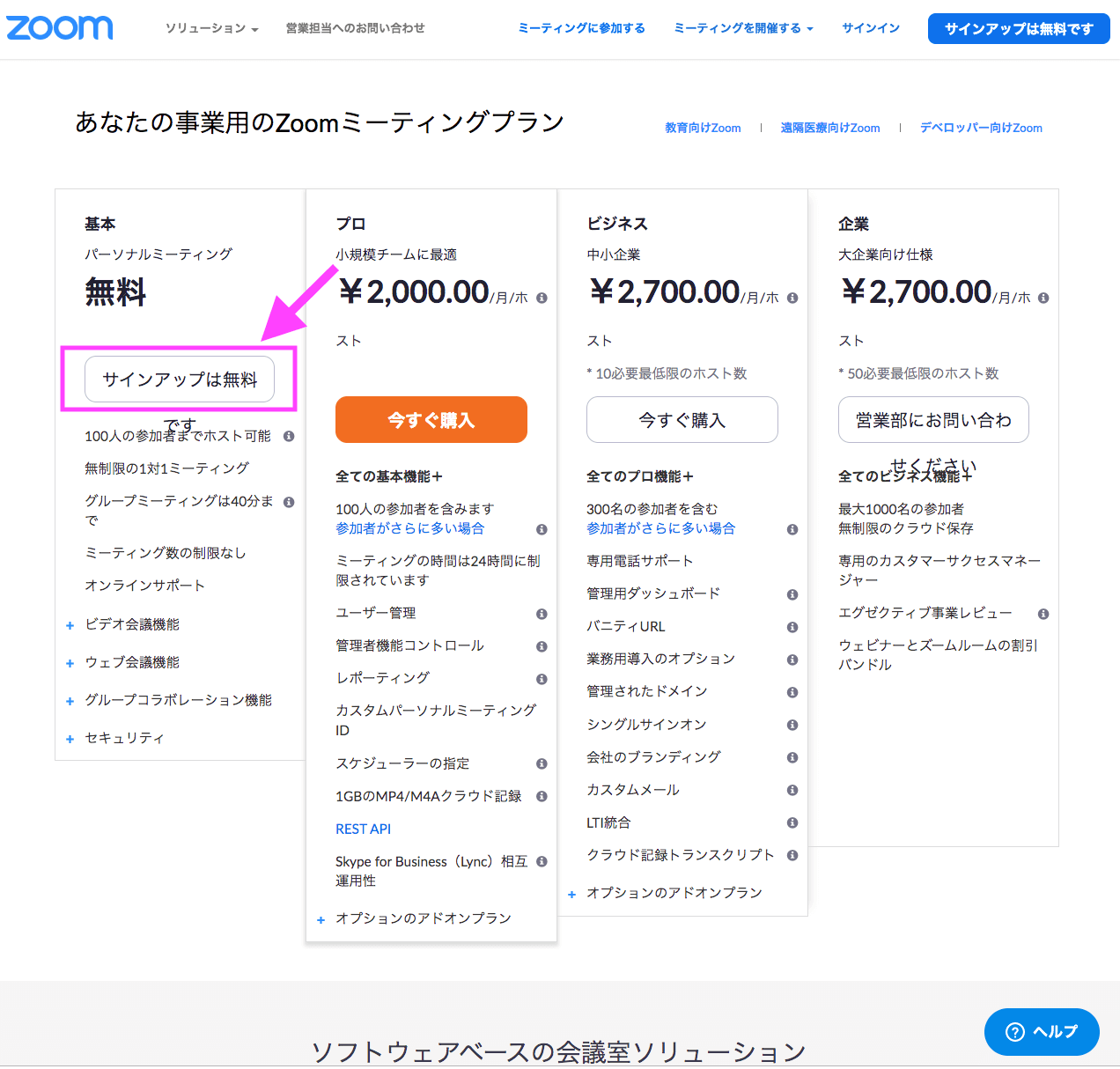Click info icon beside 管理者機能コントロール
Viewport: 1120px width, 1069px height.
coord(542,646)
